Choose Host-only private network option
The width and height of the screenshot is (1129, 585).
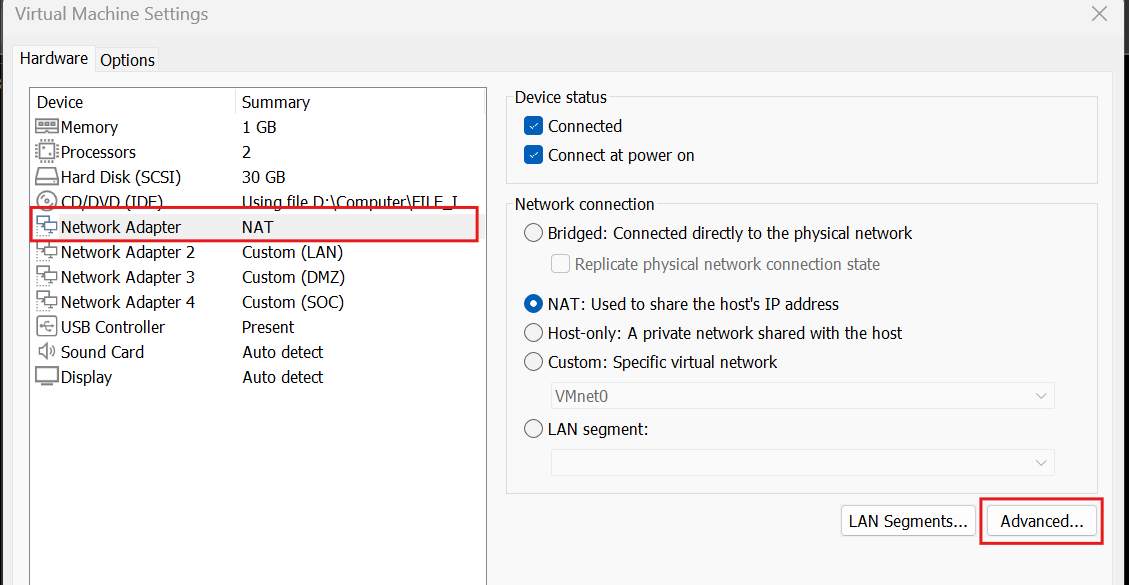534,333
